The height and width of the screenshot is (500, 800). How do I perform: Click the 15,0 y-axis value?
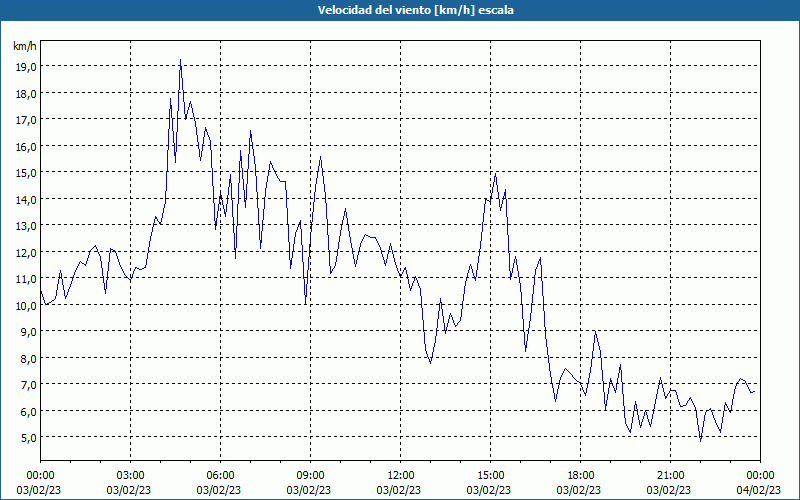(25, 173)
